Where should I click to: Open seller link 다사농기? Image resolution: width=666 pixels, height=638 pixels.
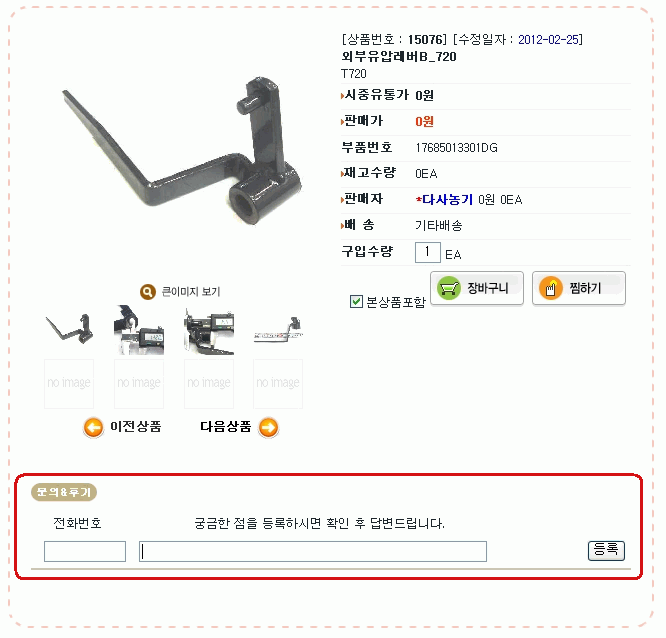[447, 200]
